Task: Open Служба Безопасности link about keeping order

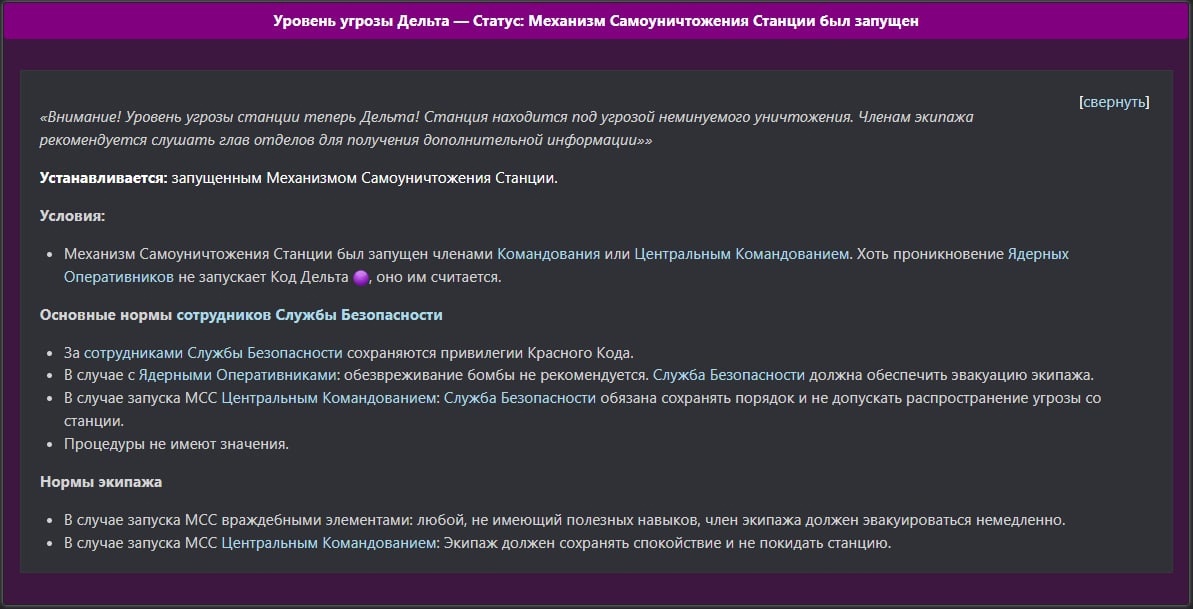Action: click(x=520, y=398)
